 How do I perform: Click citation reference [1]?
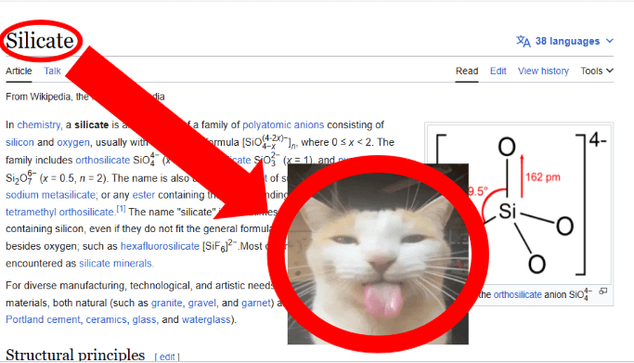pyautogui.click(x=121, y=209)
